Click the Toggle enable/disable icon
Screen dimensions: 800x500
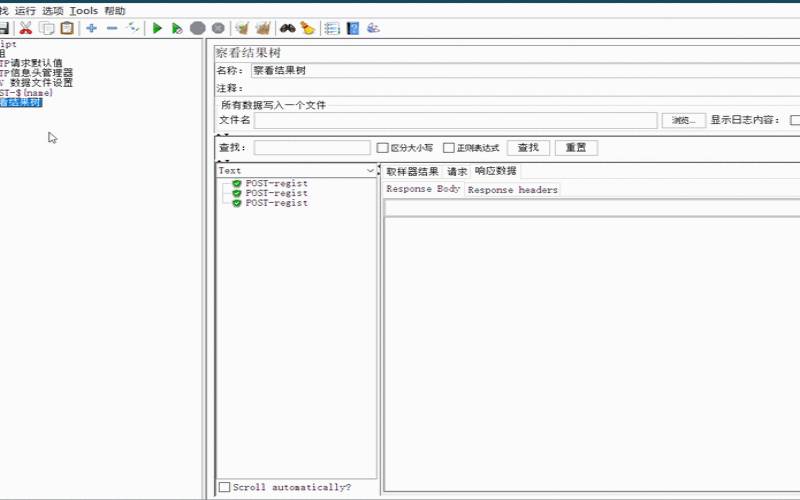click(x=133, y=28)
